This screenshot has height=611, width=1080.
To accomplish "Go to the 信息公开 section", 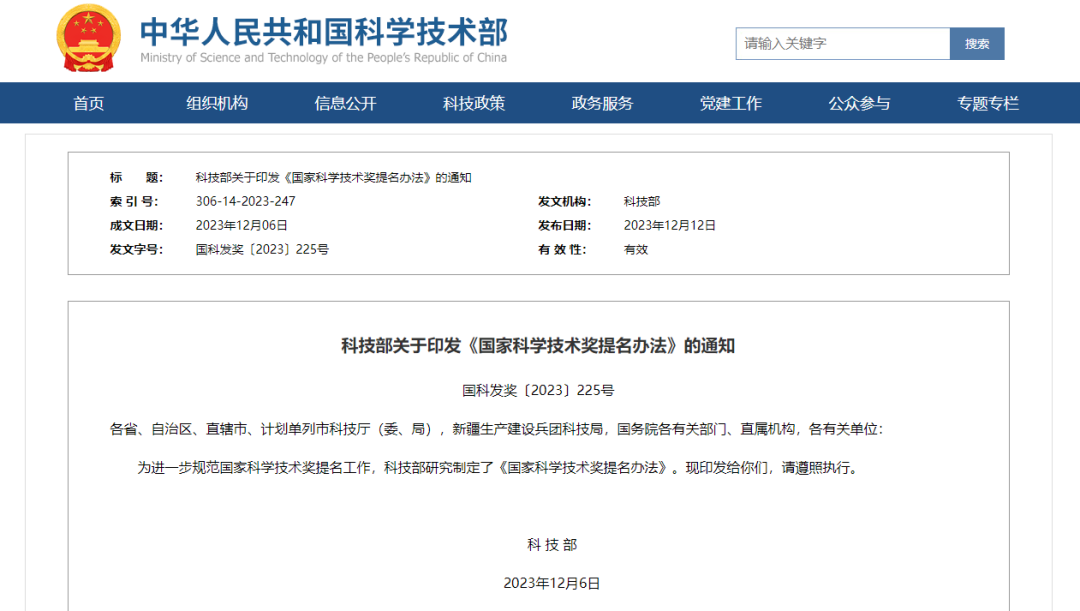I will click(x=345, y=103).
